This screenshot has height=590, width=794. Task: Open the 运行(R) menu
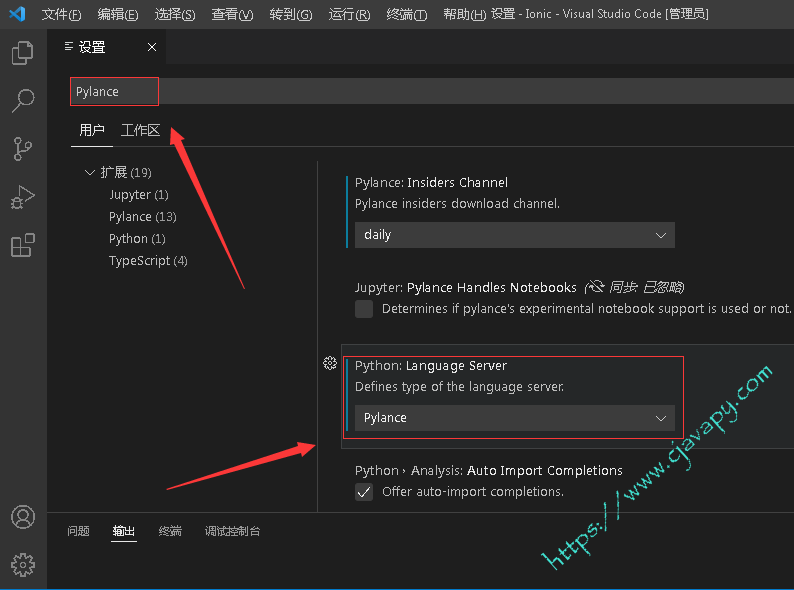pos(349,14)
